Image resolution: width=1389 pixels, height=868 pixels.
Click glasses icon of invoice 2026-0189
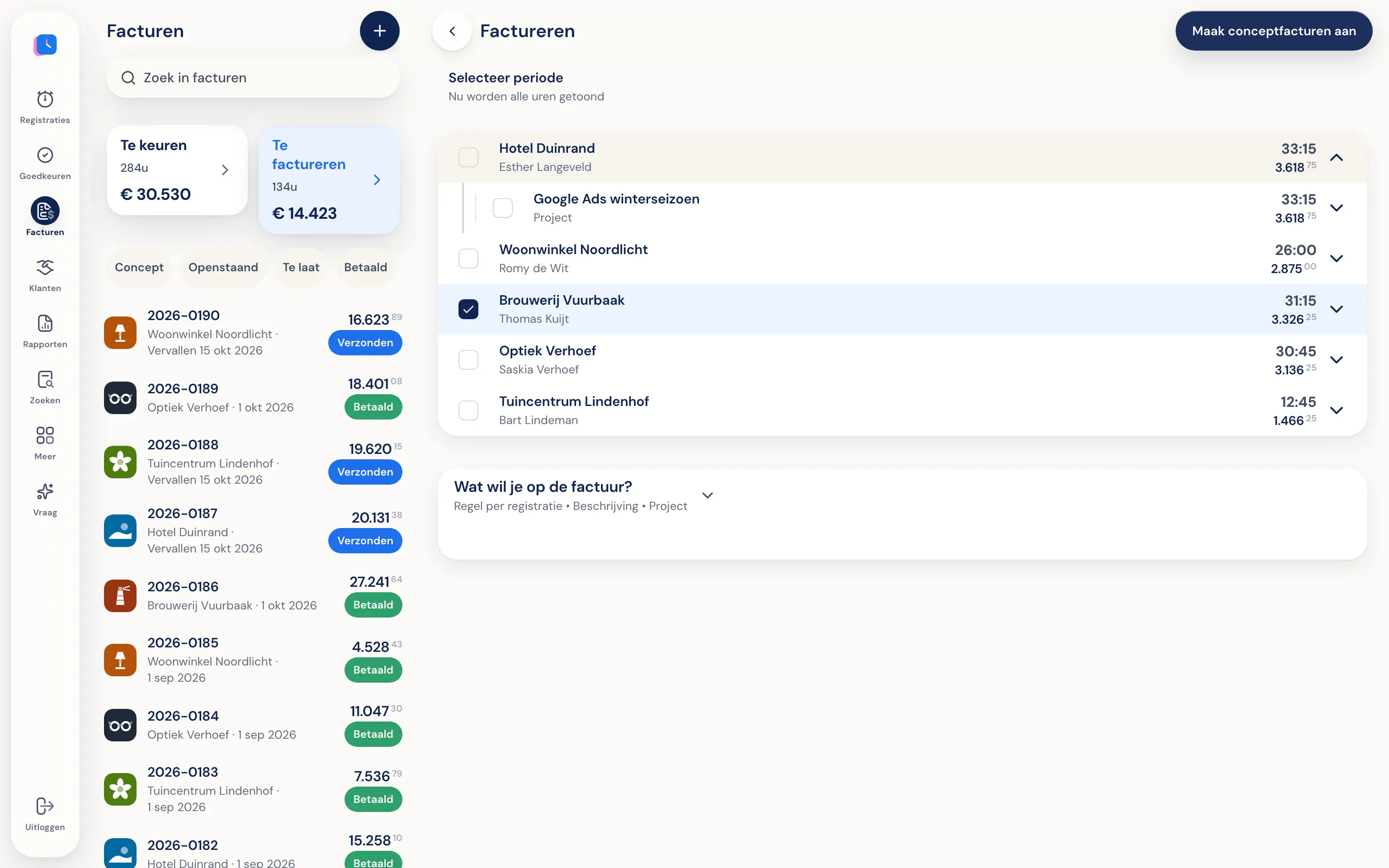click(x=120, y=398)
